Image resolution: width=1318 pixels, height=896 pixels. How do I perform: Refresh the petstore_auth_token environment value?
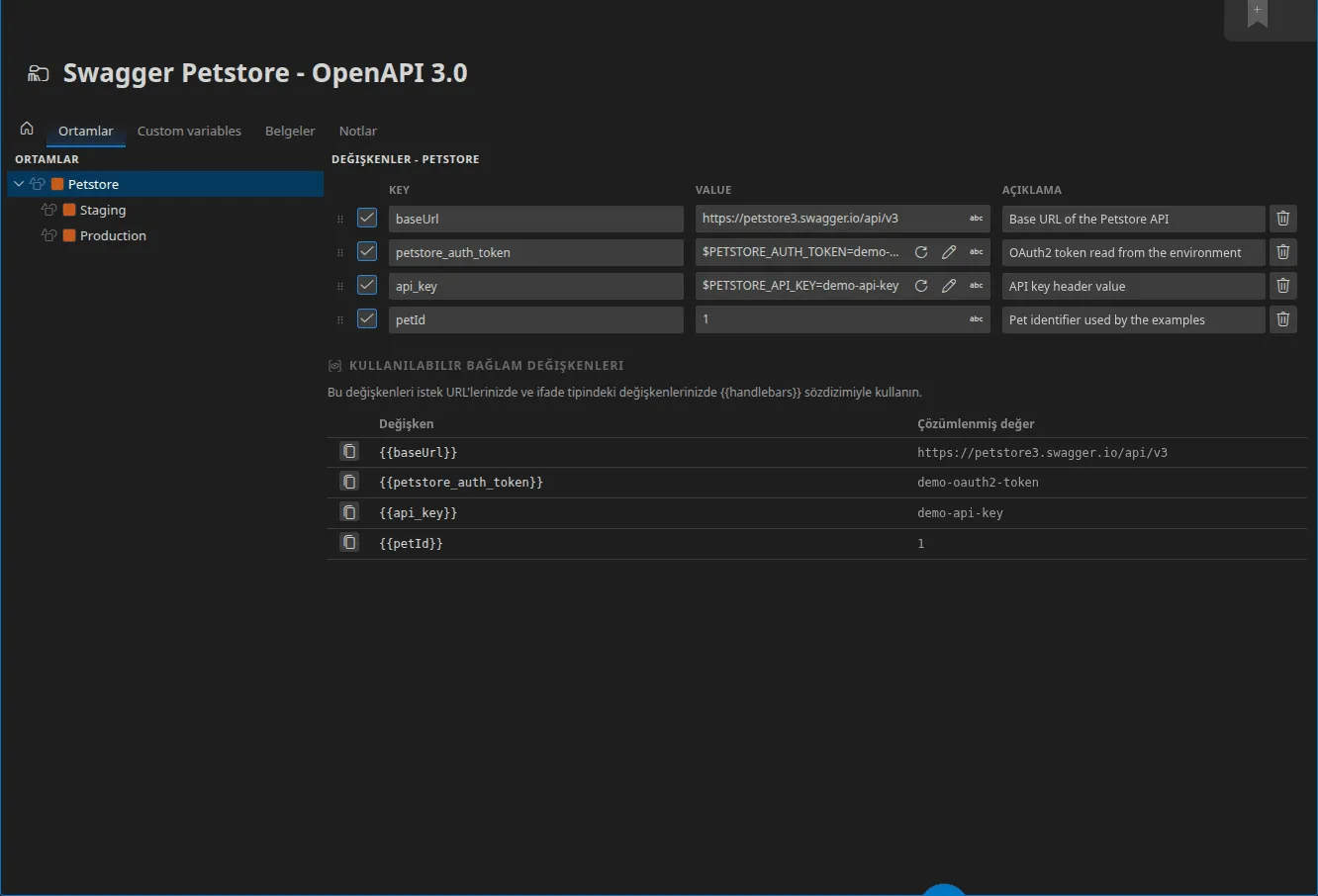(x=921, y=252)
